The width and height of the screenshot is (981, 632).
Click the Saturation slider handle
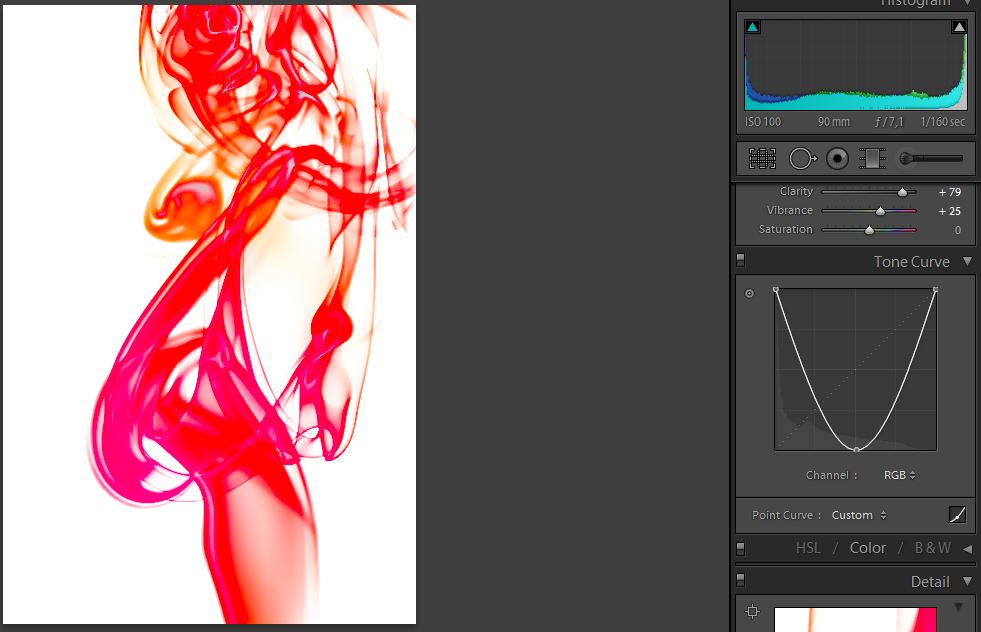[x=869, y=230]
